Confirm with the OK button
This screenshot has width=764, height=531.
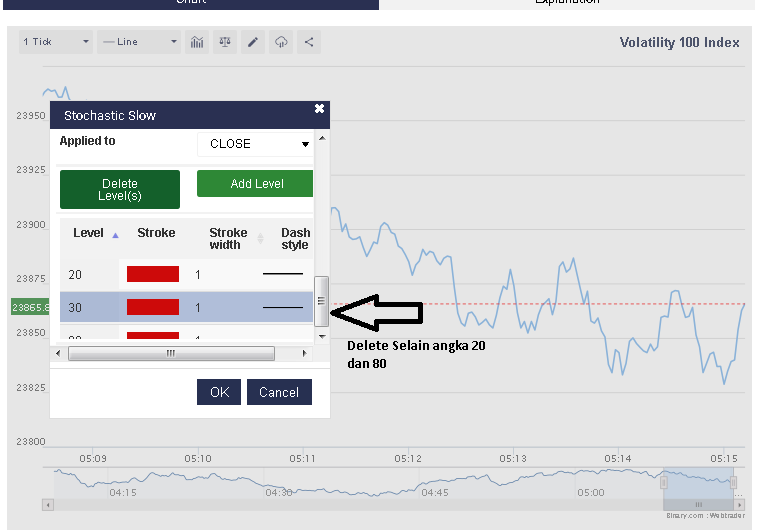point(219,392)
